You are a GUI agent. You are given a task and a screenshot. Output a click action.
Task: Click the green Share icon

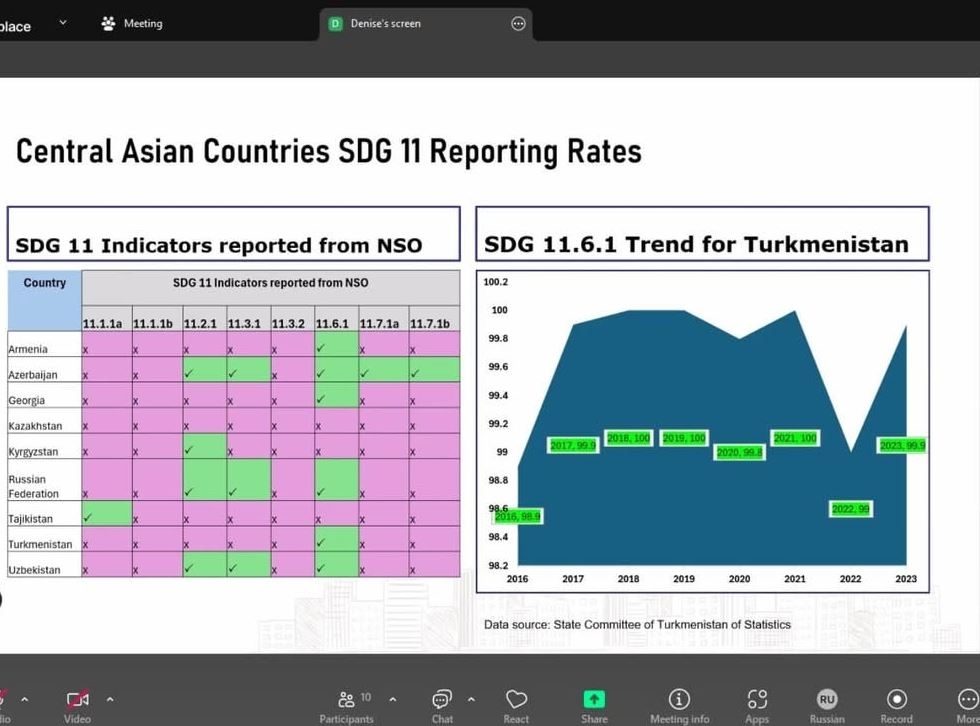click(x=594, y=700)
